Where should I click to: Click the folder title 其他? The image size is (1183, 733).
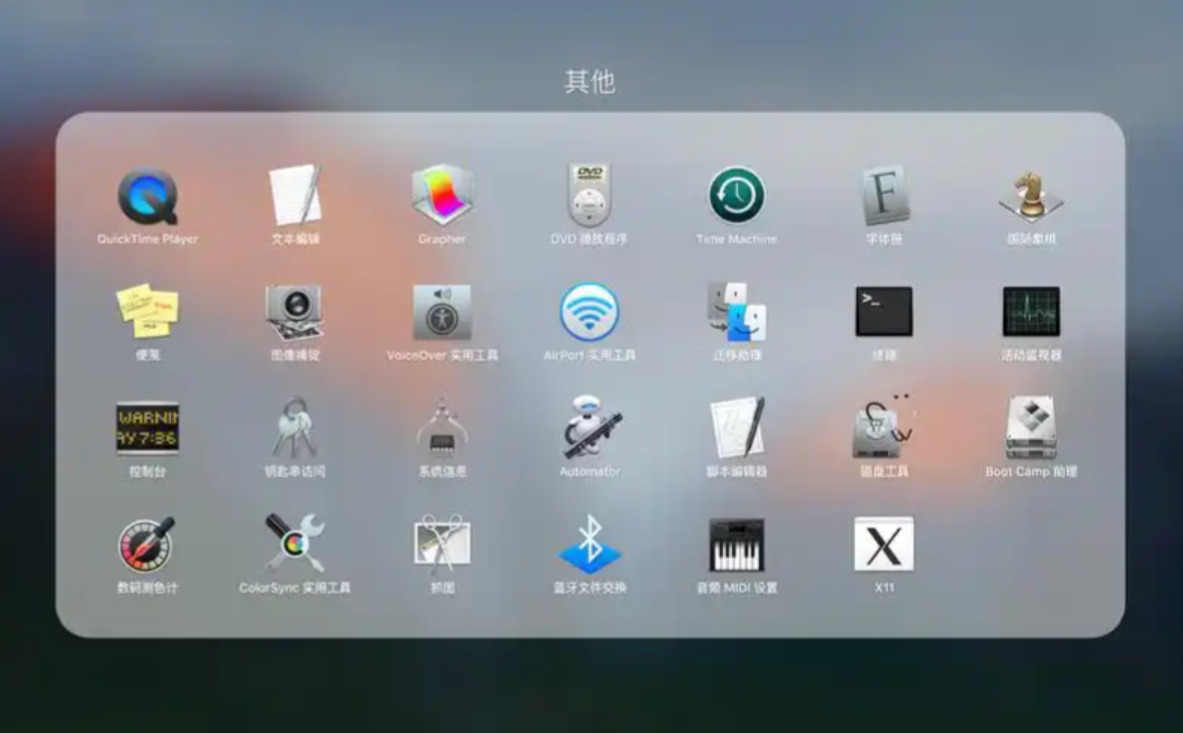pos(590,81)
